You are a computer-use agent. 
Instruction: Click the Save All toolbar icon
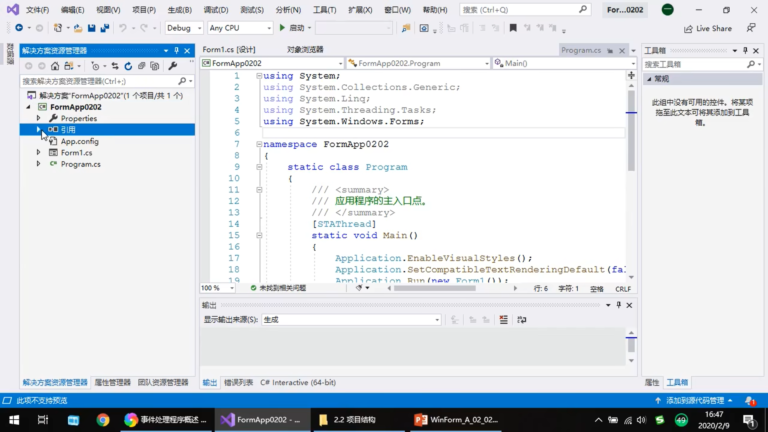tap(105, 28)
